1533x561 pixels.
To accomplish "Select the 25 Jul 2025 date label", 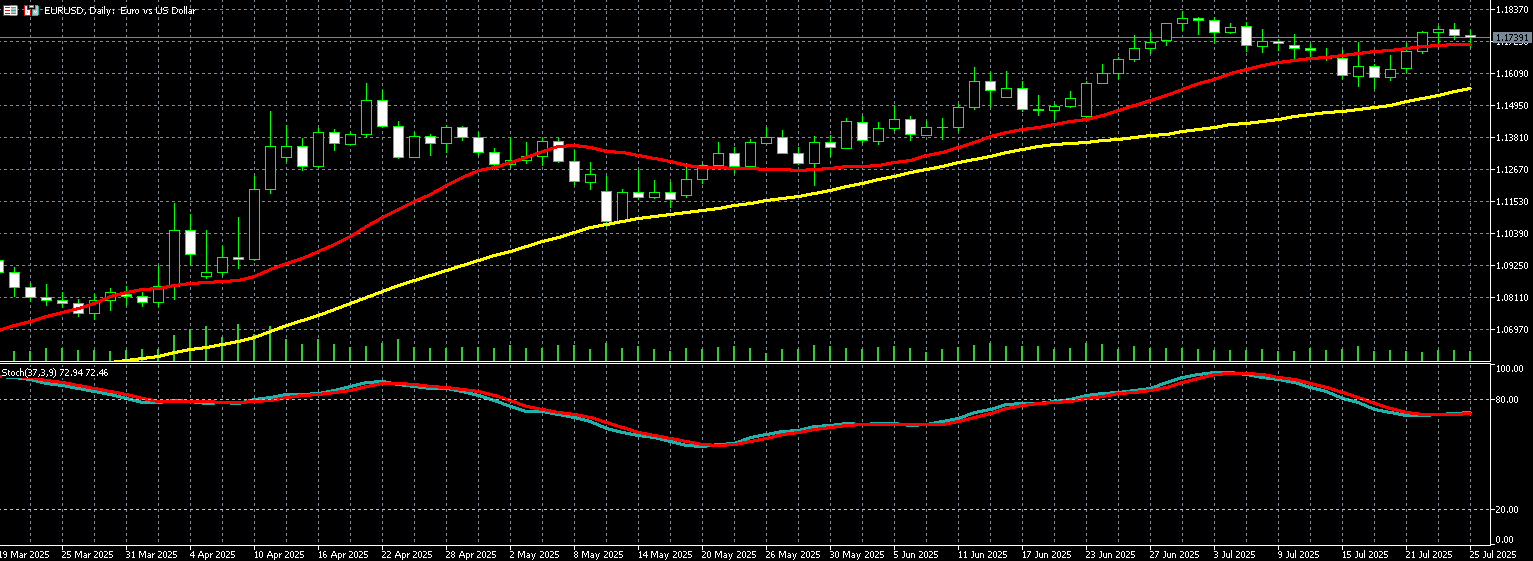I will point(1492,554).
